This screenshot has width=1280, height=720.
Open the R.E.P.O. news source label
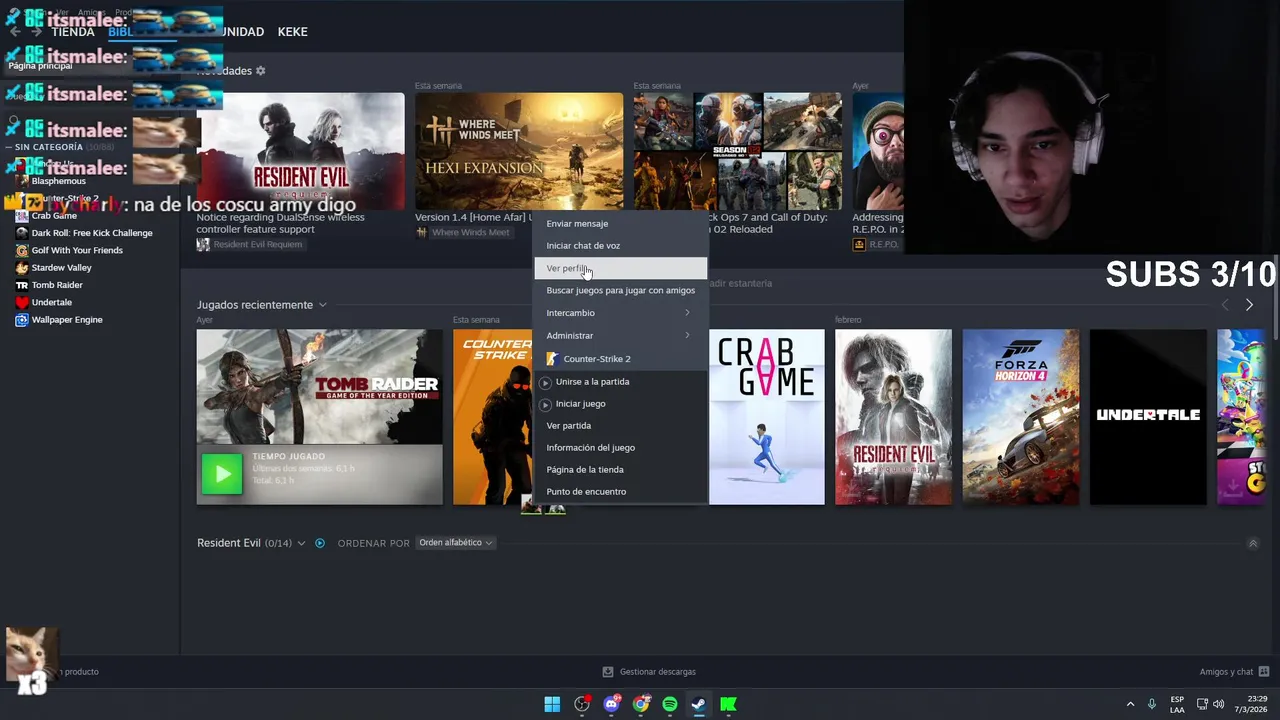click(875, 244)
